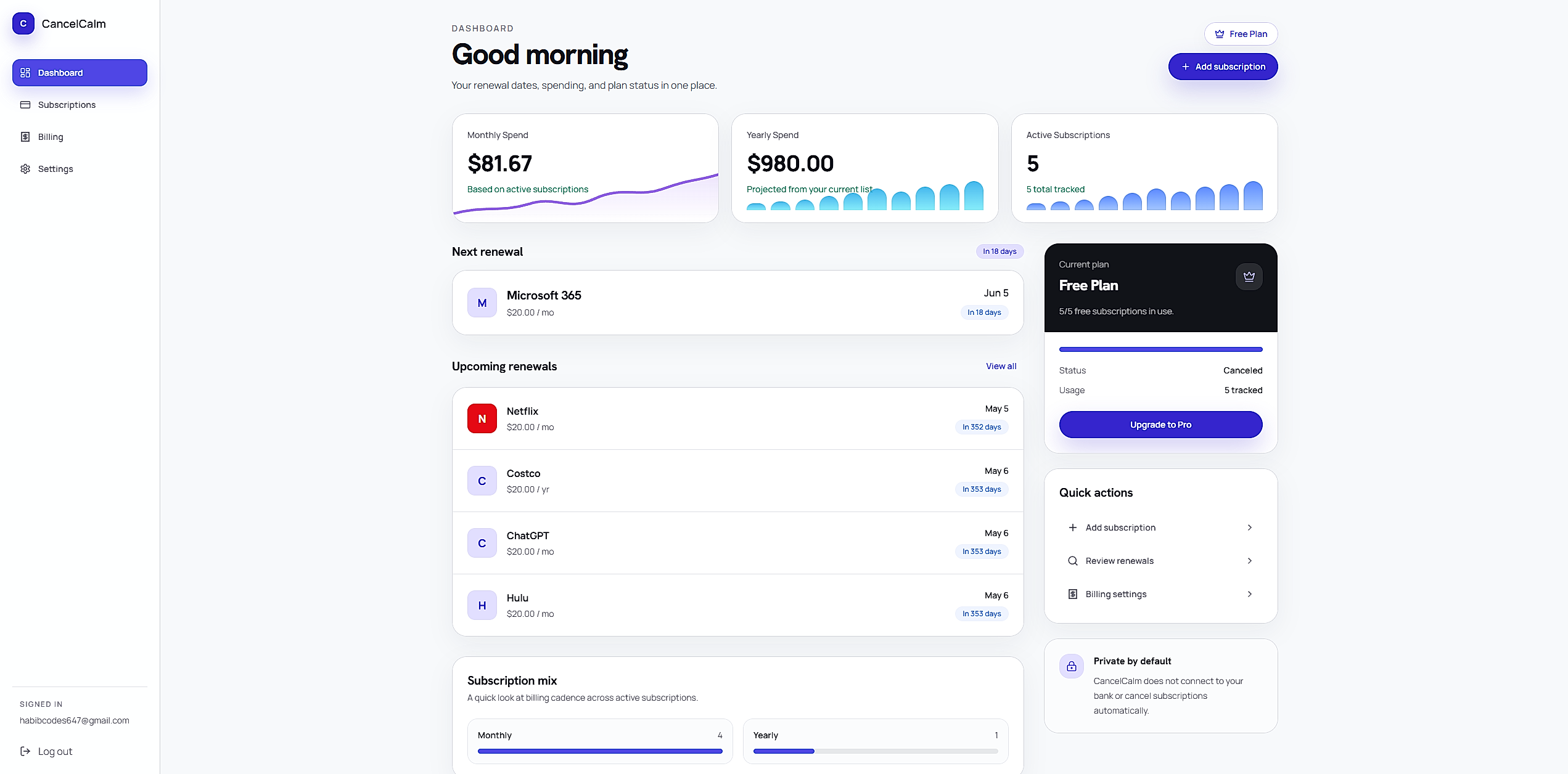The image size is (1568, 774).
Task: Click the CancelCalm logo icon
Action: [23, 23]
